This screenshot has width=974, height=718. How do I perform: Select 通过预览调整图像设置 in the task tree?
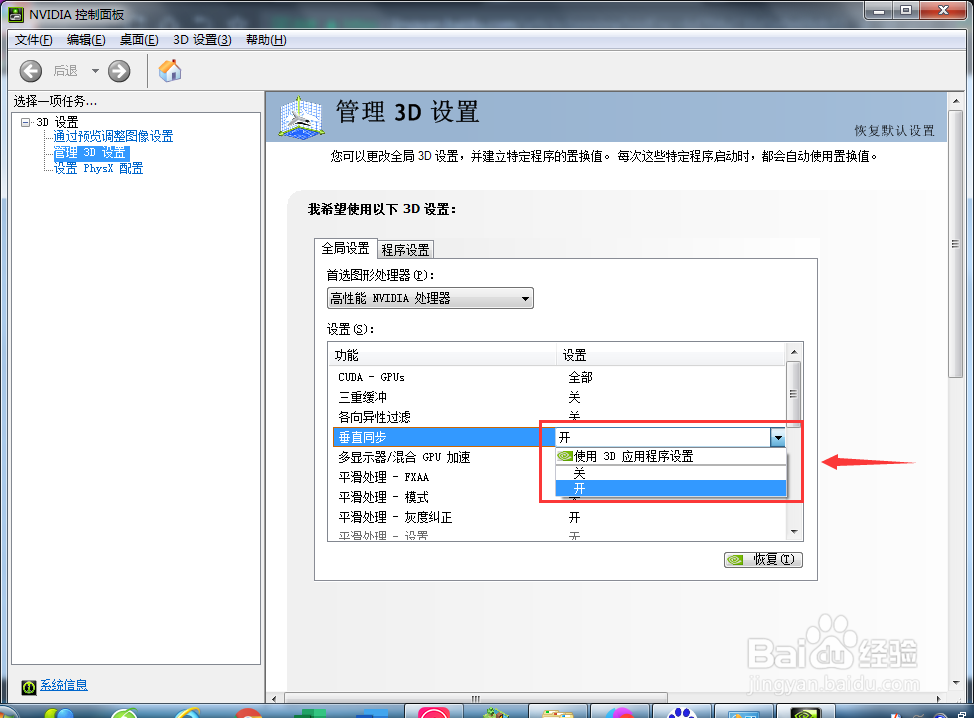point(113,136)
